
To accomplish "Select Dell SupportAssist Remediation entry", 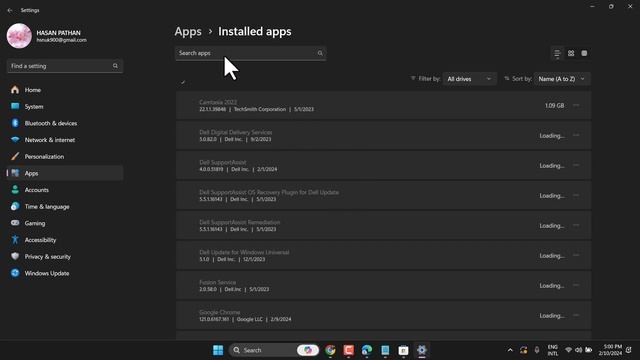I will [x=383, y=225].
